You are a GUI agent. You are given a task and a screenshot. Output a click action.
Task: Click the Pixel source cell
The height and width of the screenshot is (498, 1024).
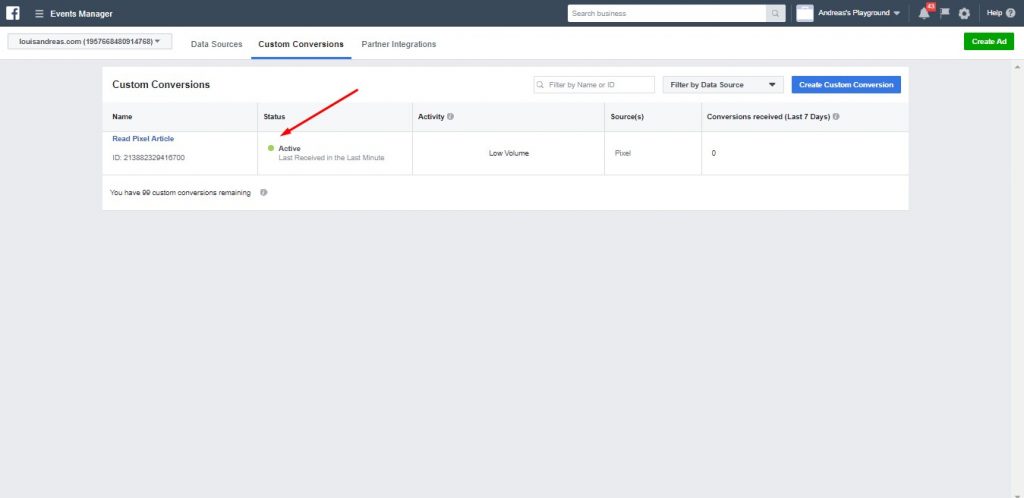pyautogui.click(x=622, y=153)
